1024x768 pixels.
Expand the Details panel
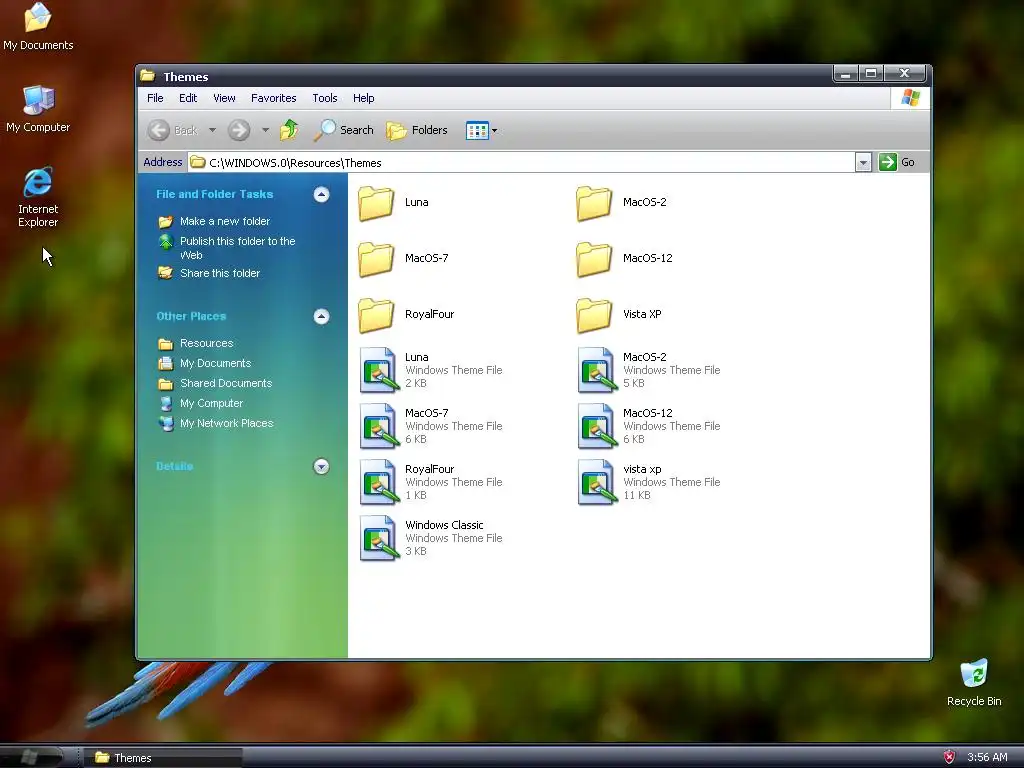321,466
